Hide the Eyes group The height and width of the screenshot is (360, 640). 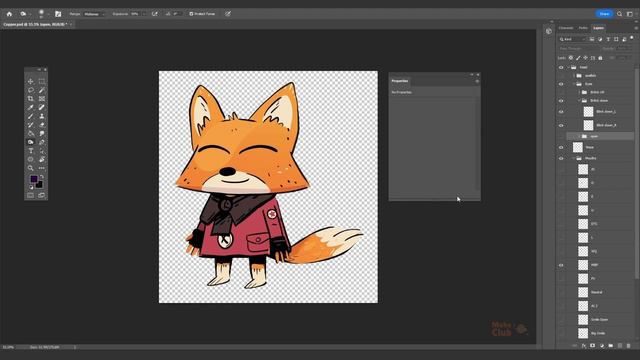click(561, 84)
